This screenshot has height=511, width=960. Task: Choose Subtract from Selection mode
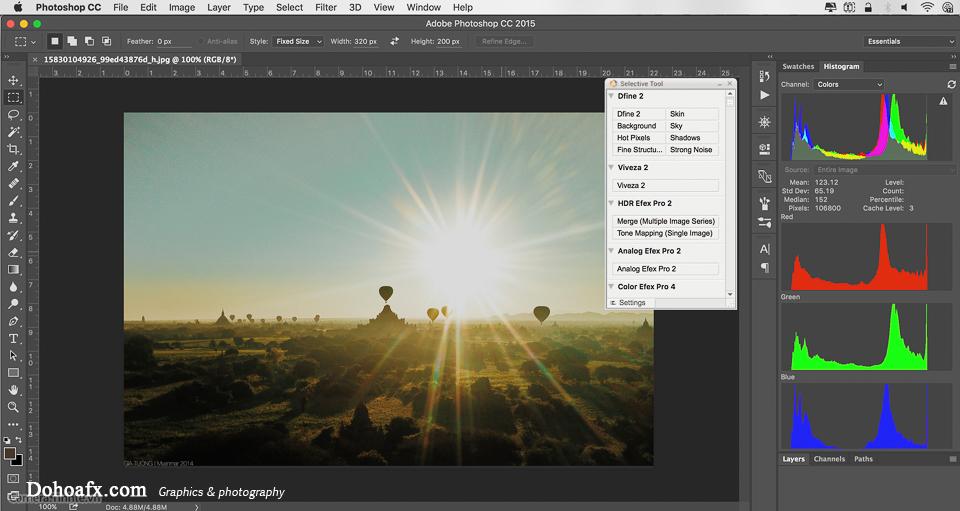coord(89,41)
